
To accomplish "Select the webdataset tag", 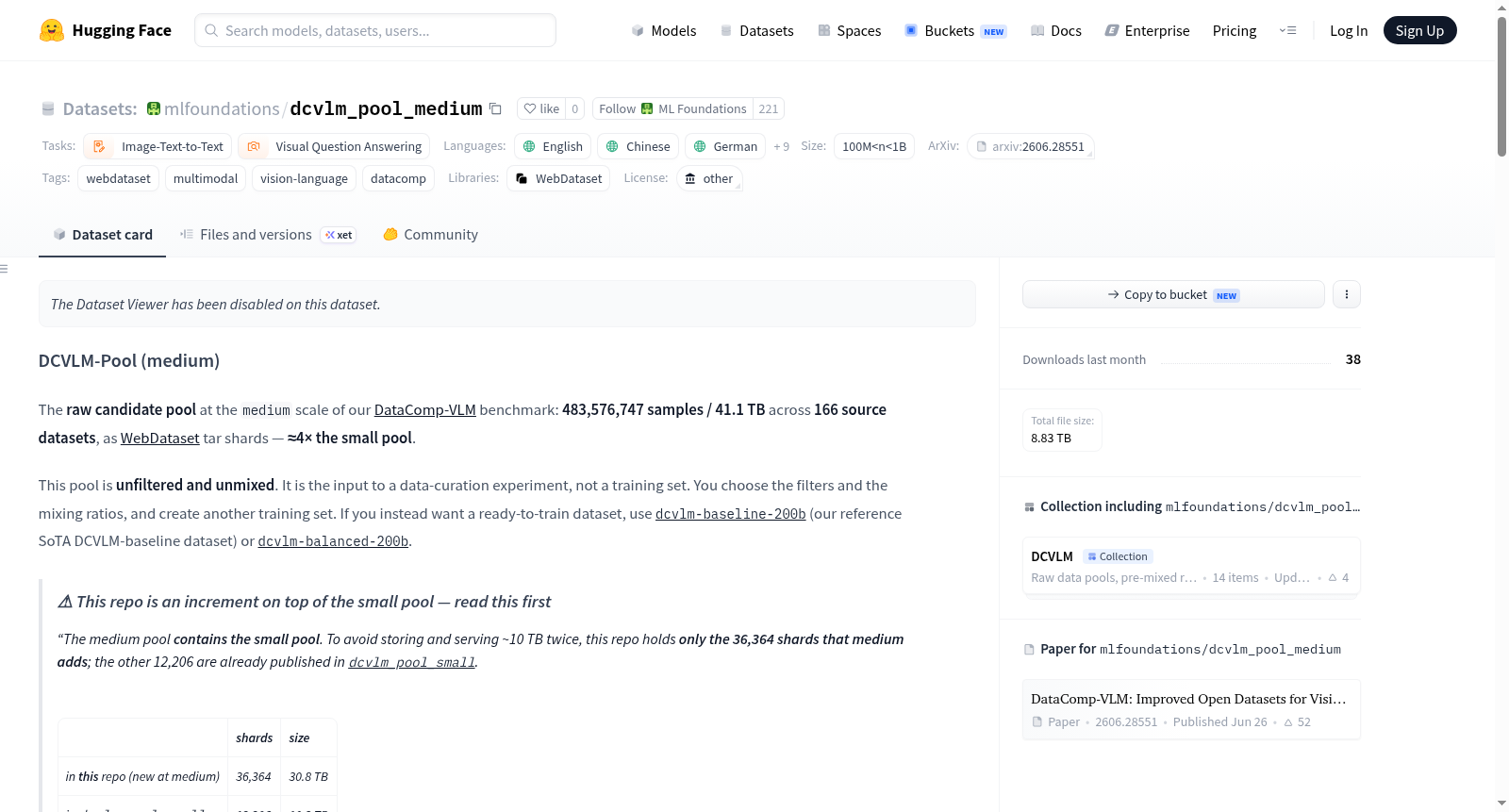I will coord(118,178).
